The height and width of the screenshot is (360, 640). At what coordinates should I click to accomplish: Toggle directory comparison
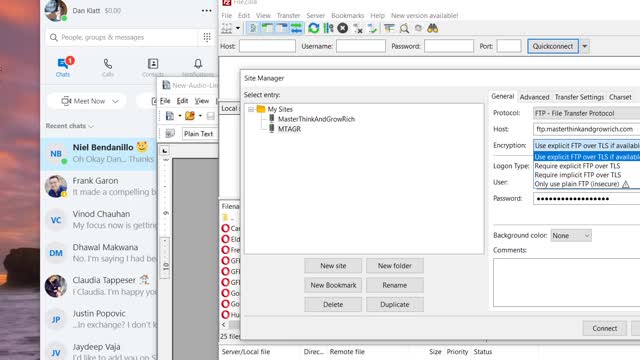404,28
